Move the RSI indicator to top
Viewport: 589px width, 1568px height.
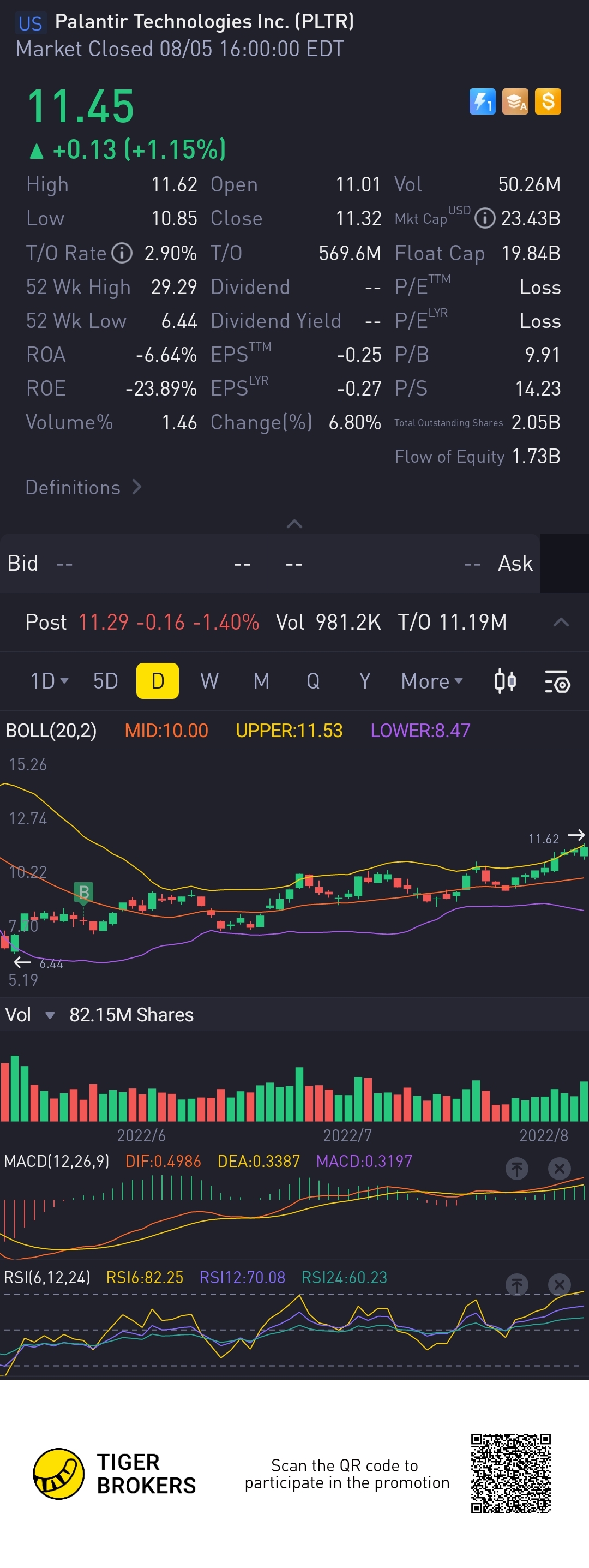(x=516, y=1284)
